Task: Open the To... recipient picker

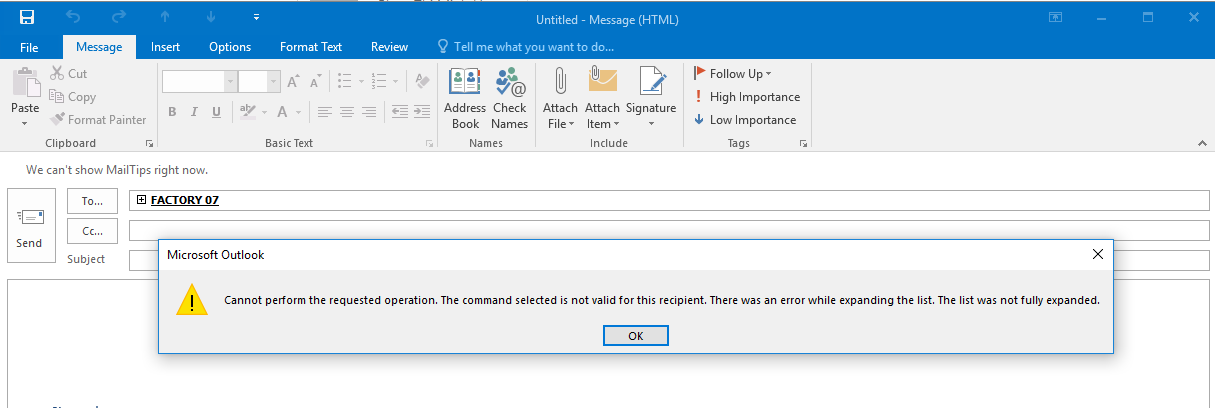Action: point(92,201)
